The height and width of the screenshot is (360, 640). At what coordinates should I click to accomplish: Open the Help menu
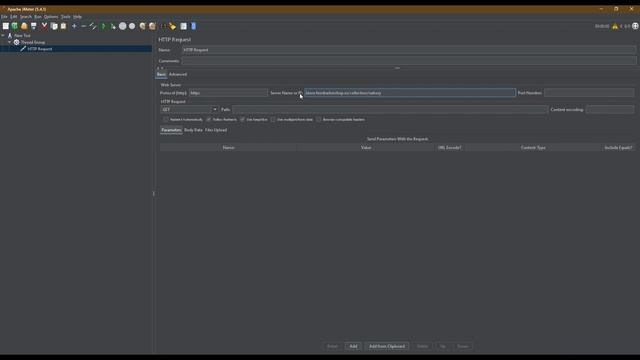pos(77,17)
